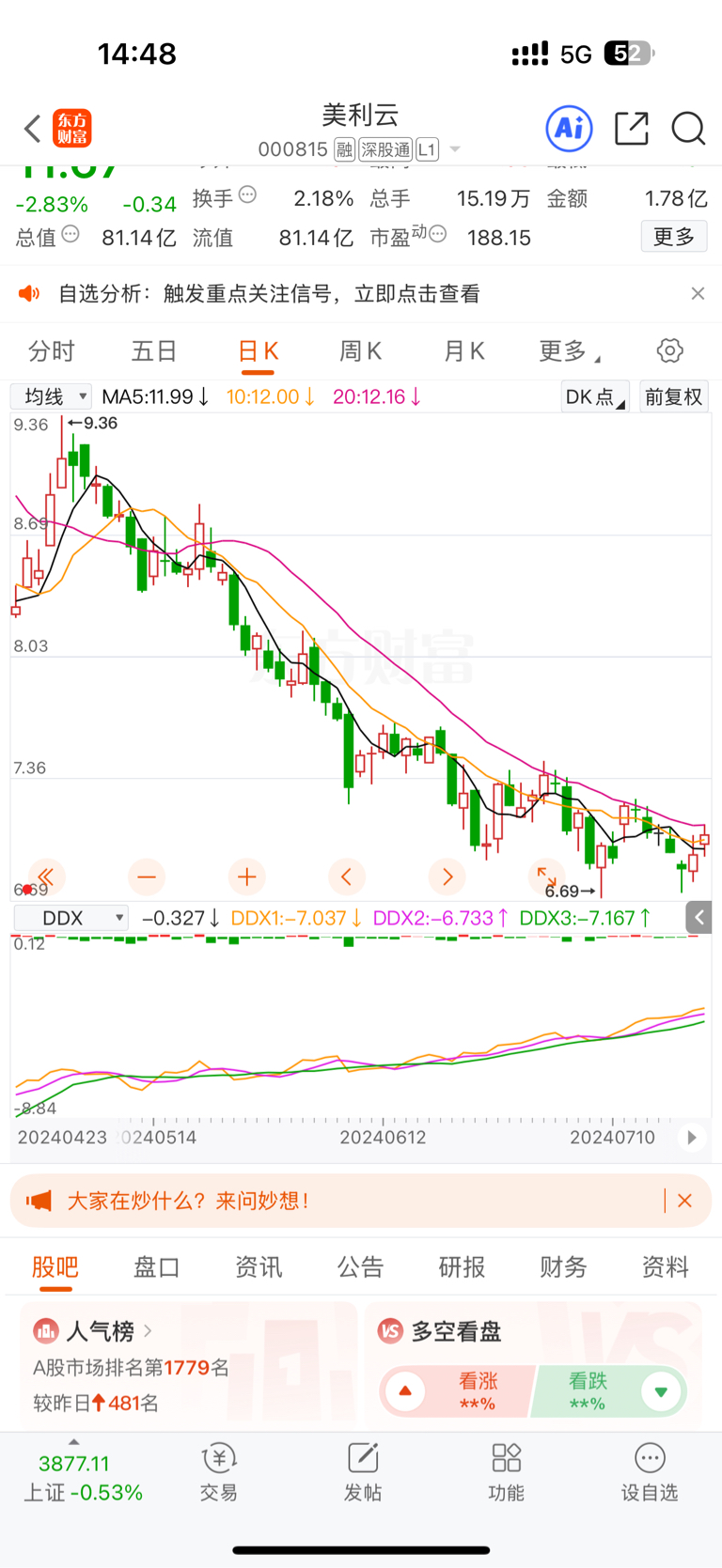Open the 盘口 tab
This screenshot has width=722, height=1568.
157,1267
